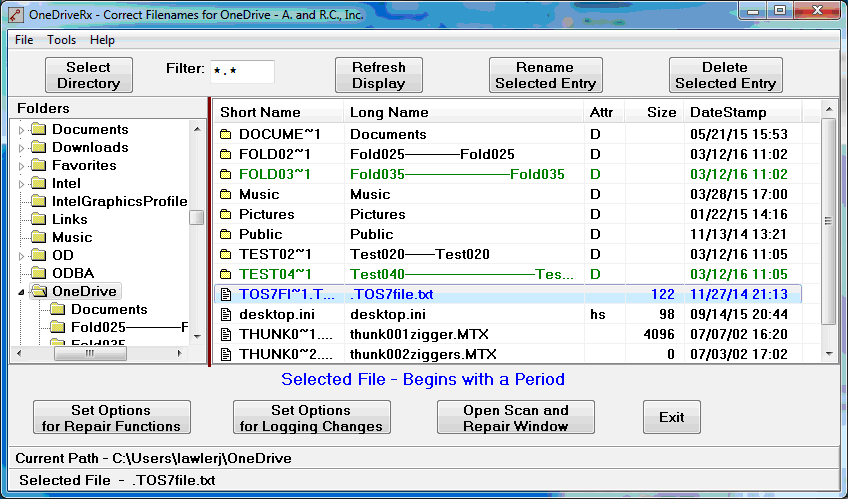Expand the Documents folder in Folders tree
The height and width of the screenshot is (499, 848).
pos(21,130)
